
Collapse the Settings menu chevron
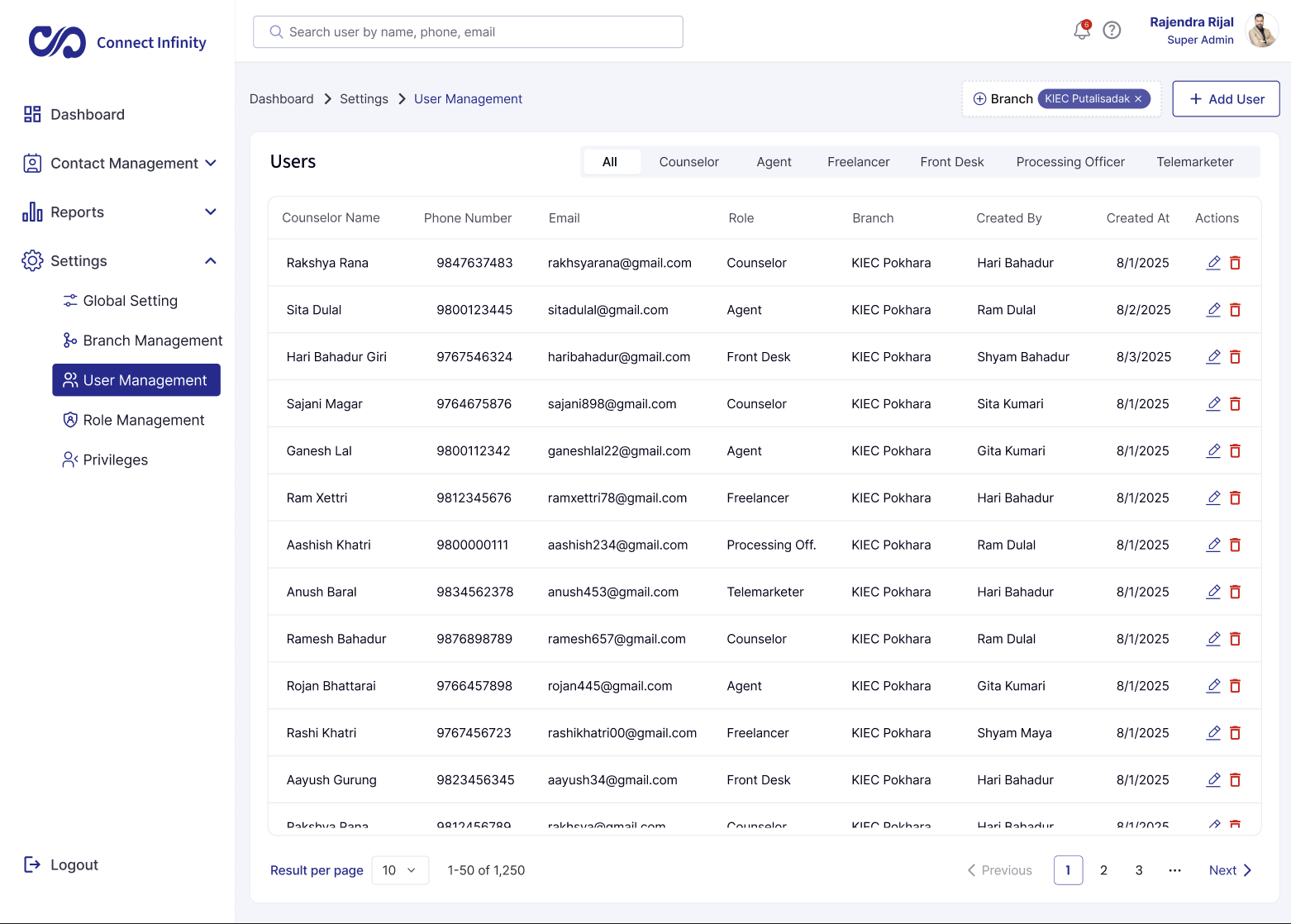(x=211, y=261)
